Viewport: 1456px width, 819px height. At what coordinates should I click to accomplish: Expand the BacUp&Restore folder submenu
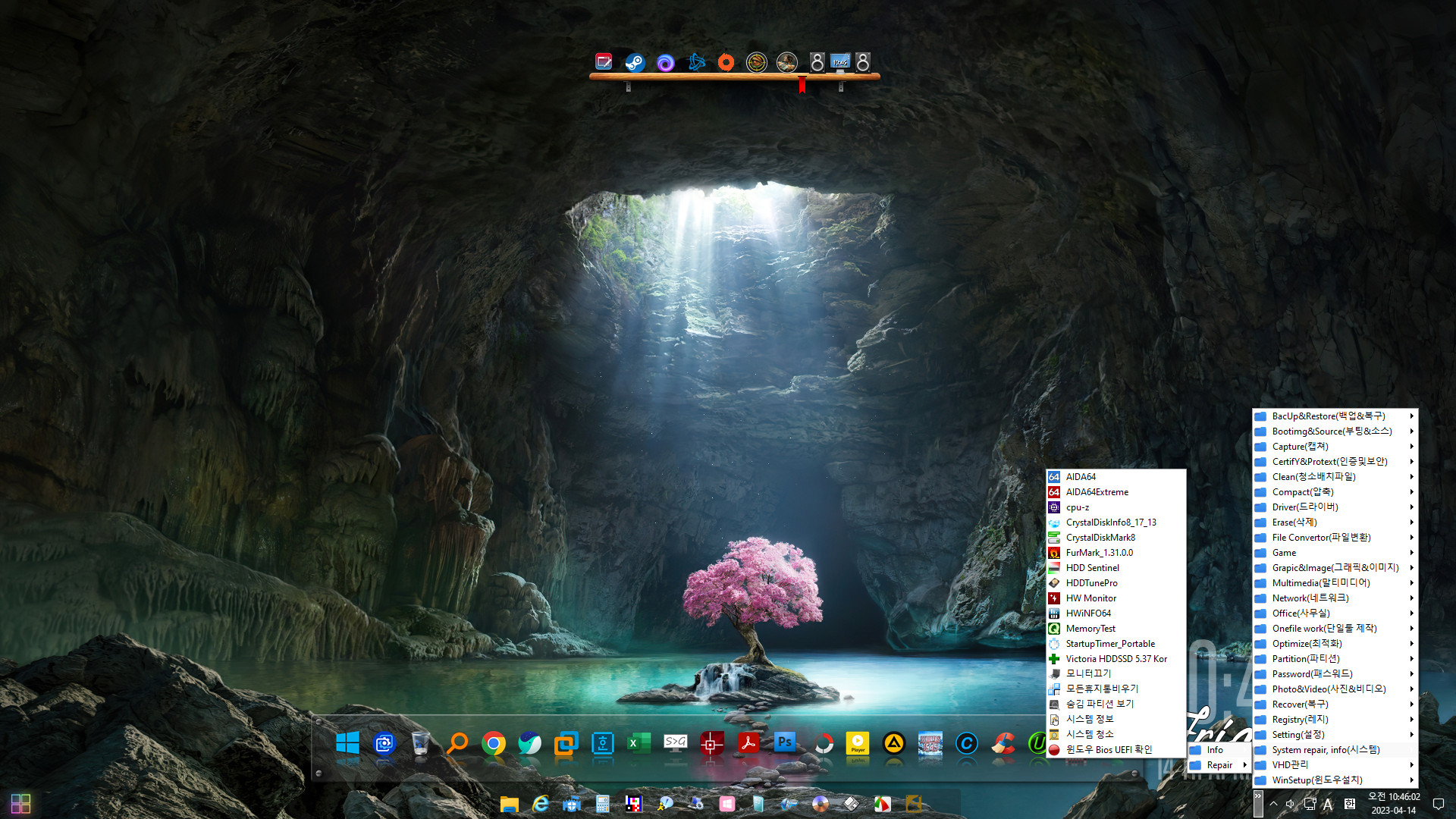[x=1335, y=416]
